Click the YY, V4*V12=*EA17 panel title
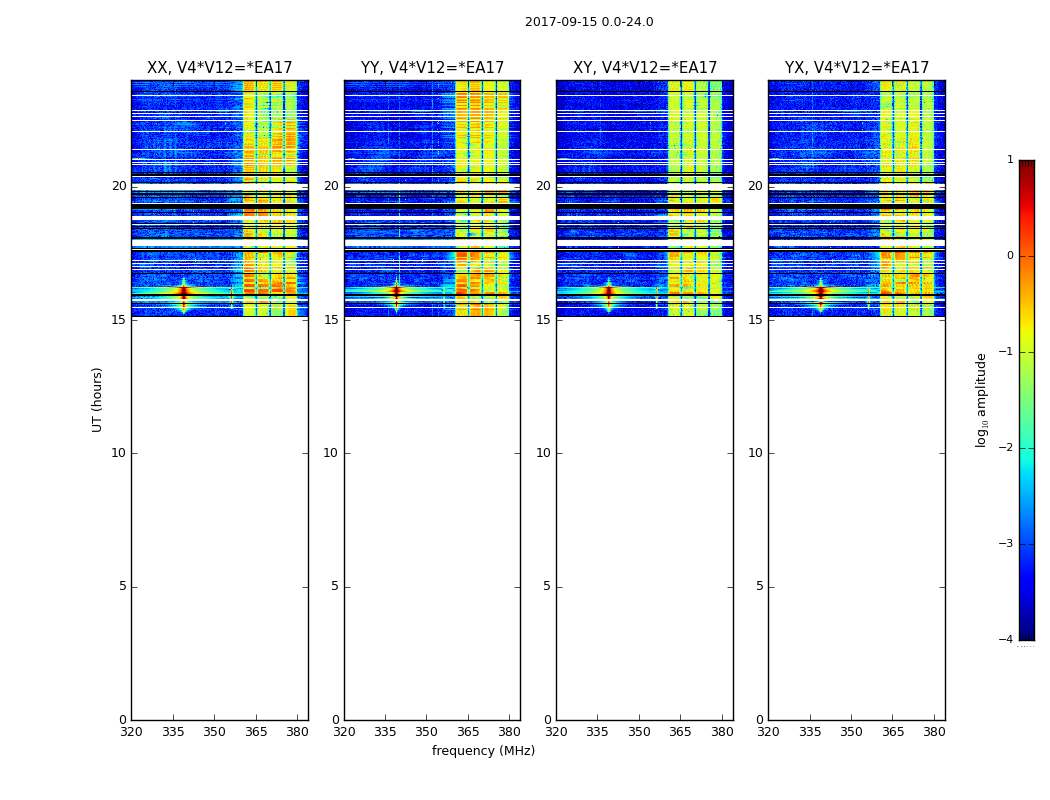 (432, 68)
